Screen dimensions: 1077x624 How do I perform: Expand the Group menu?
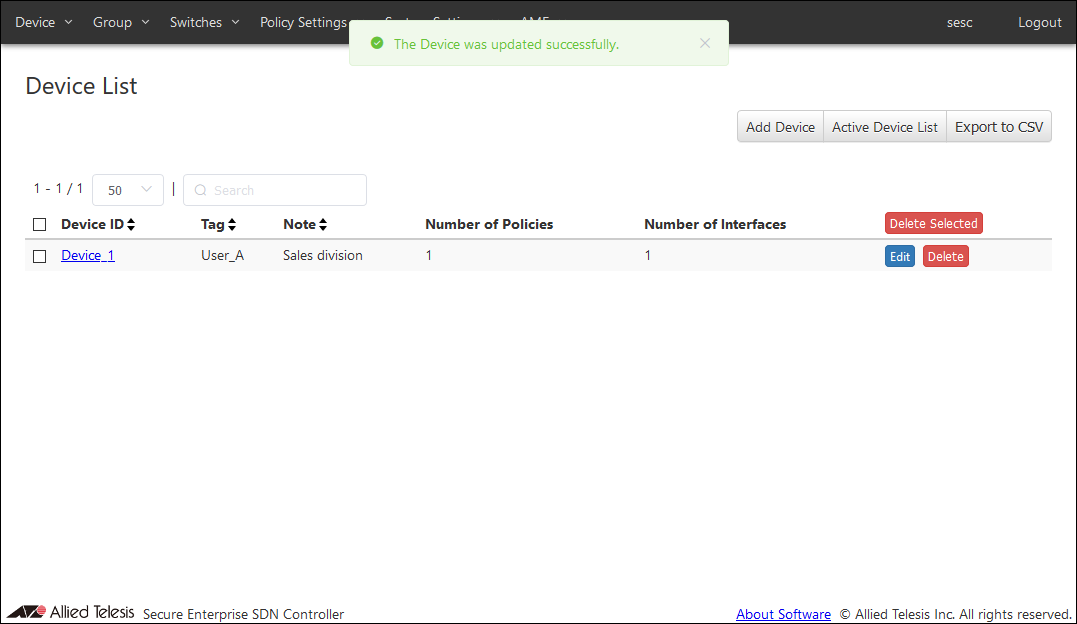121,22
